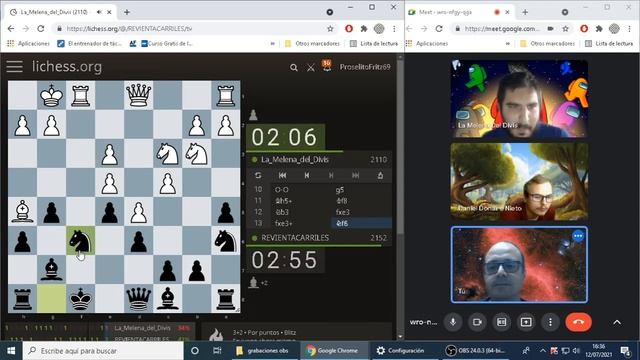Open new tab in lichess window

(127, 12)
